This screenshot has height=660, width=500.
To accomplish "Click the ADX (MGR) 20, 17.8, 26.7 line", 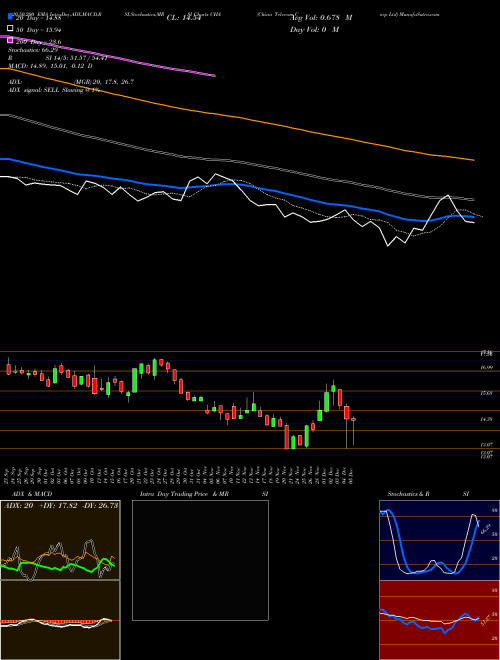I will [x=71, y=82].
